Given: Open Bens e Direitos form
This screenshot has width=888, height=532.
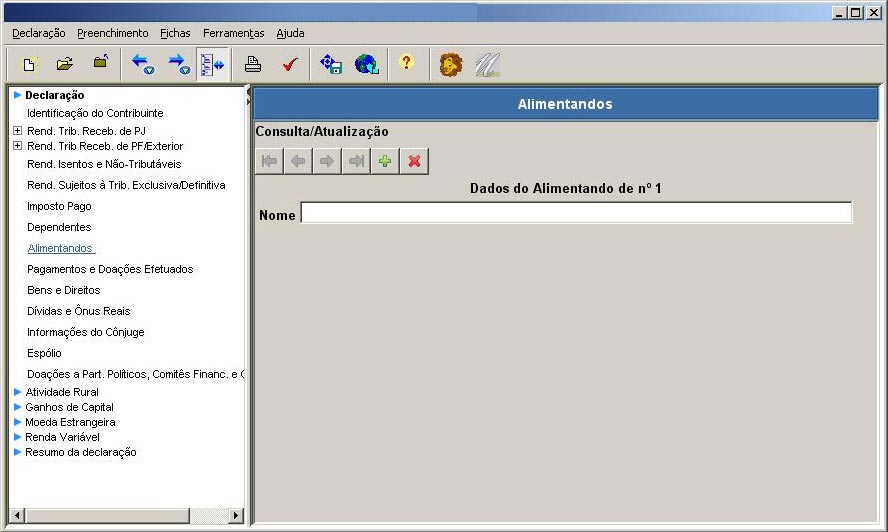Looking at the screenshot, I should coord(64,290).
